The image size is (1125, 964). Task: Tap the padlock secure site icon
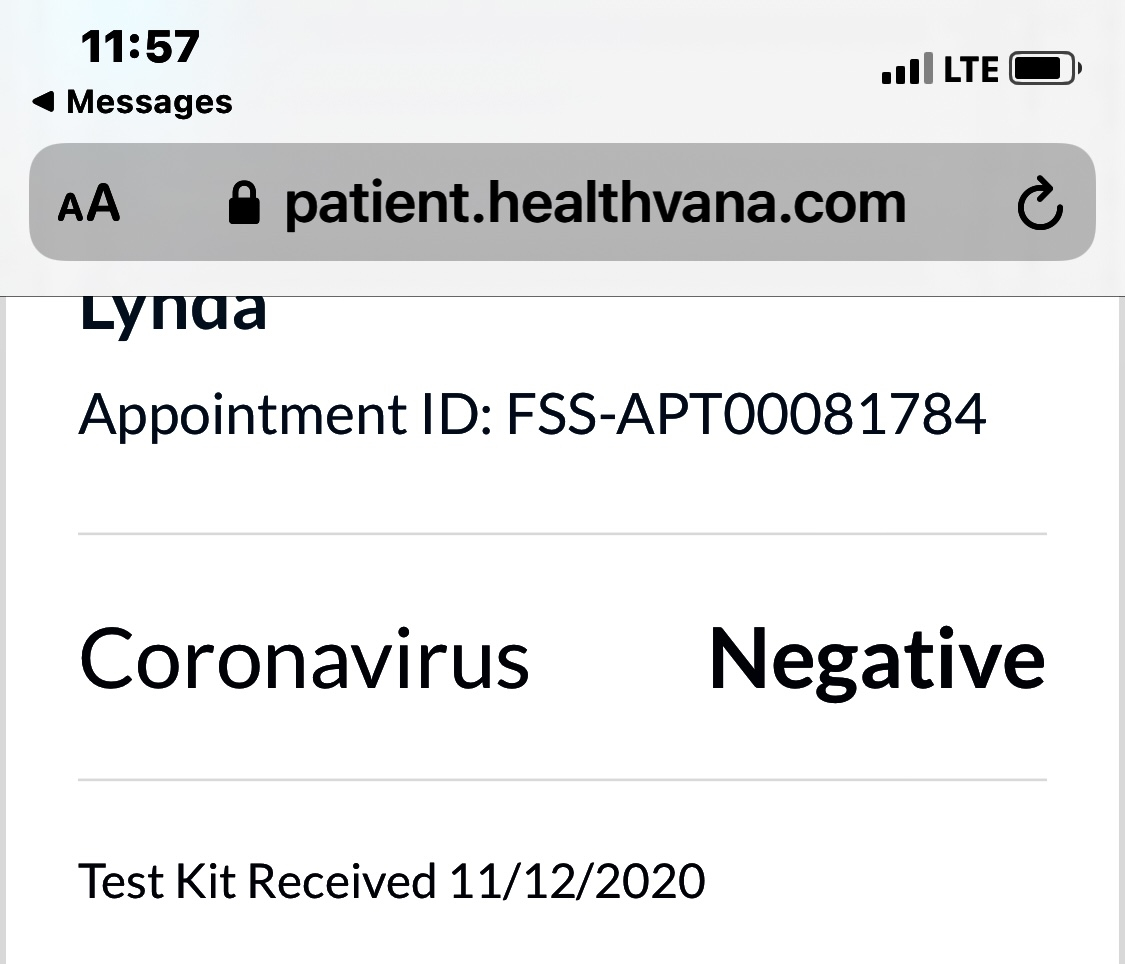(x=244, y=203)
